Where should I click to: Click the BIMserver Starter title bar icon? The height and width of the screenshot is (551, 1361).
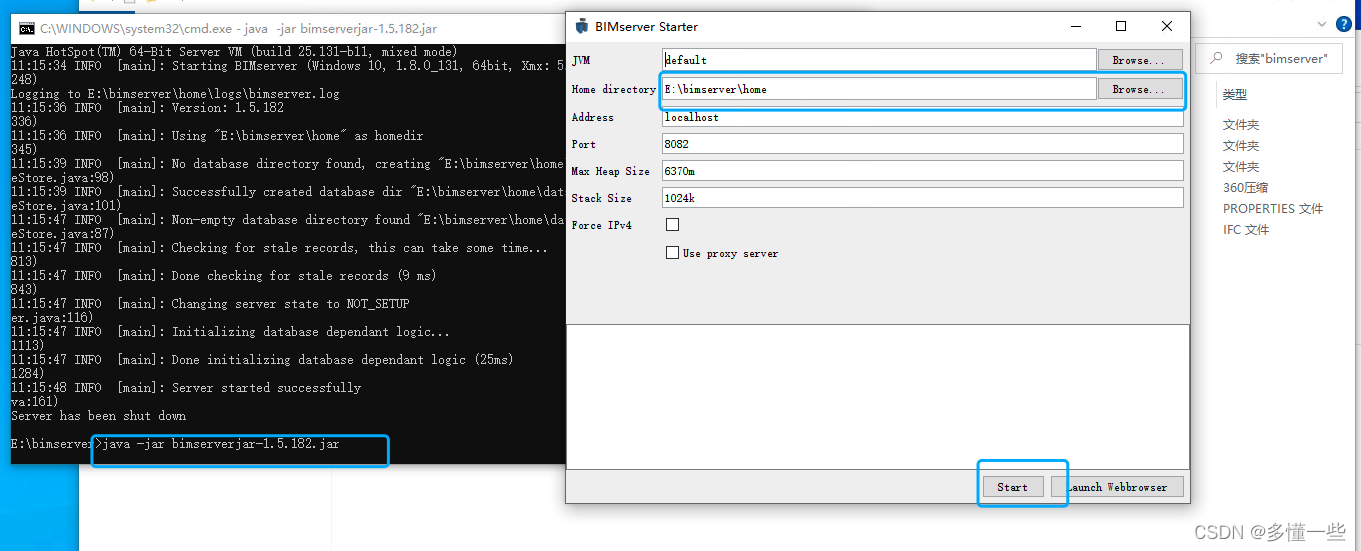(x=582, y=26)
